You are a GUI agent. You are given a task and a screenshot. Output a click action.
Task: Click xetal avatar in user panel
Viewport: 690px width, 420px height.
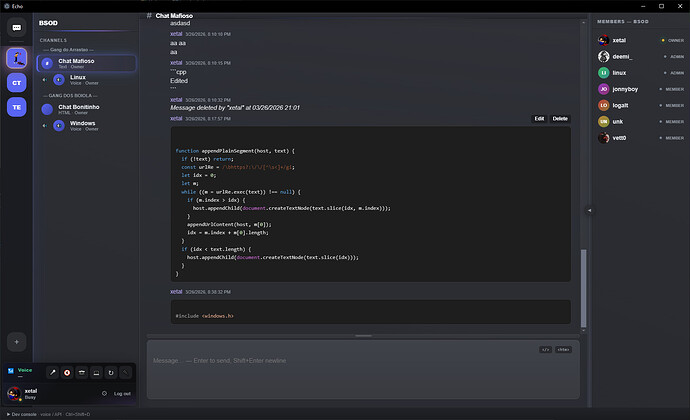[x=14, y=393]
